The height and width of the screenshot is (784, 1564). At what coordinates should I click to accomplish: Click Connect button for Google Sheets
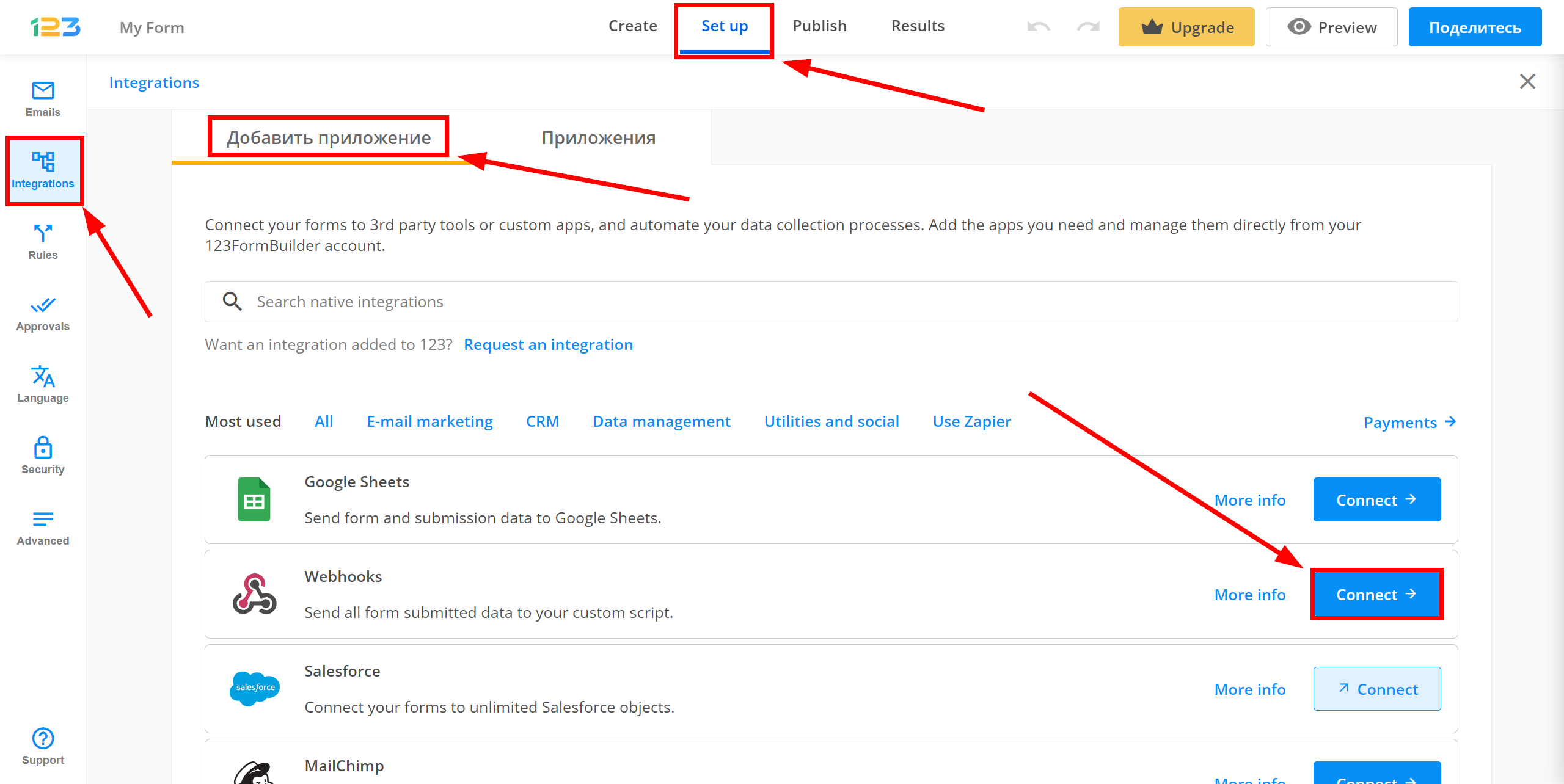(1375, 499)
